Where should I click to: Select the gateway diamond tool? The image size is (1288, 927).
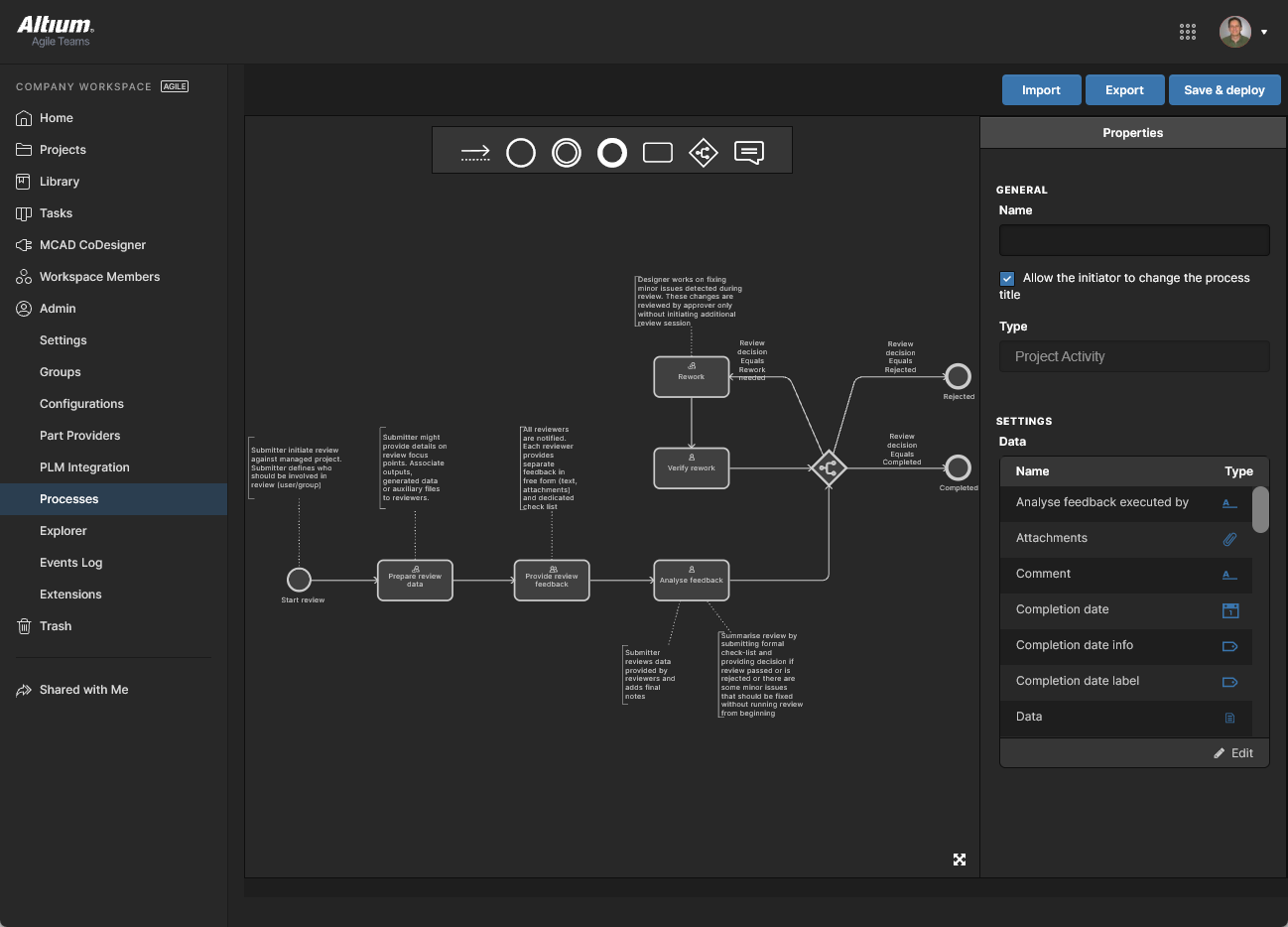(x=704, y=153)
